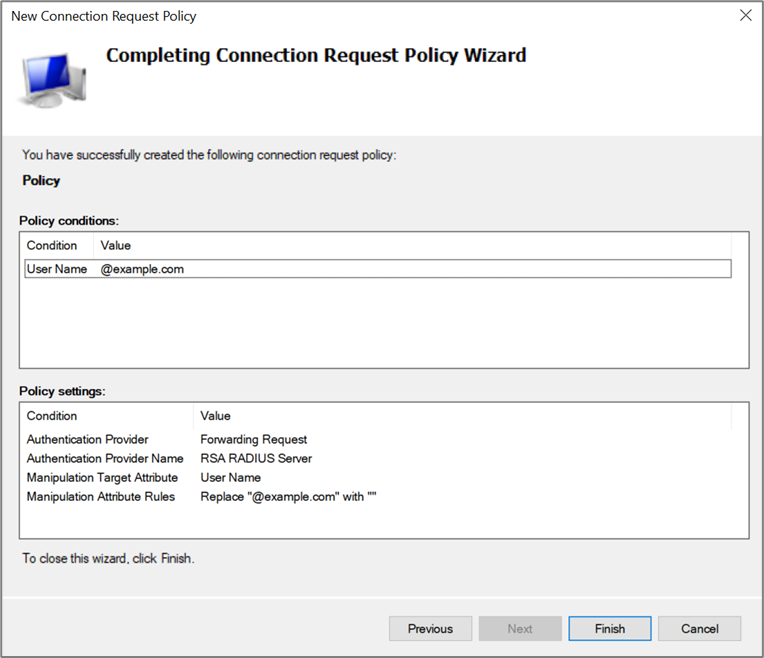Close the New Connection Request Policy dialog
The image size is (764, 658).
745,16
